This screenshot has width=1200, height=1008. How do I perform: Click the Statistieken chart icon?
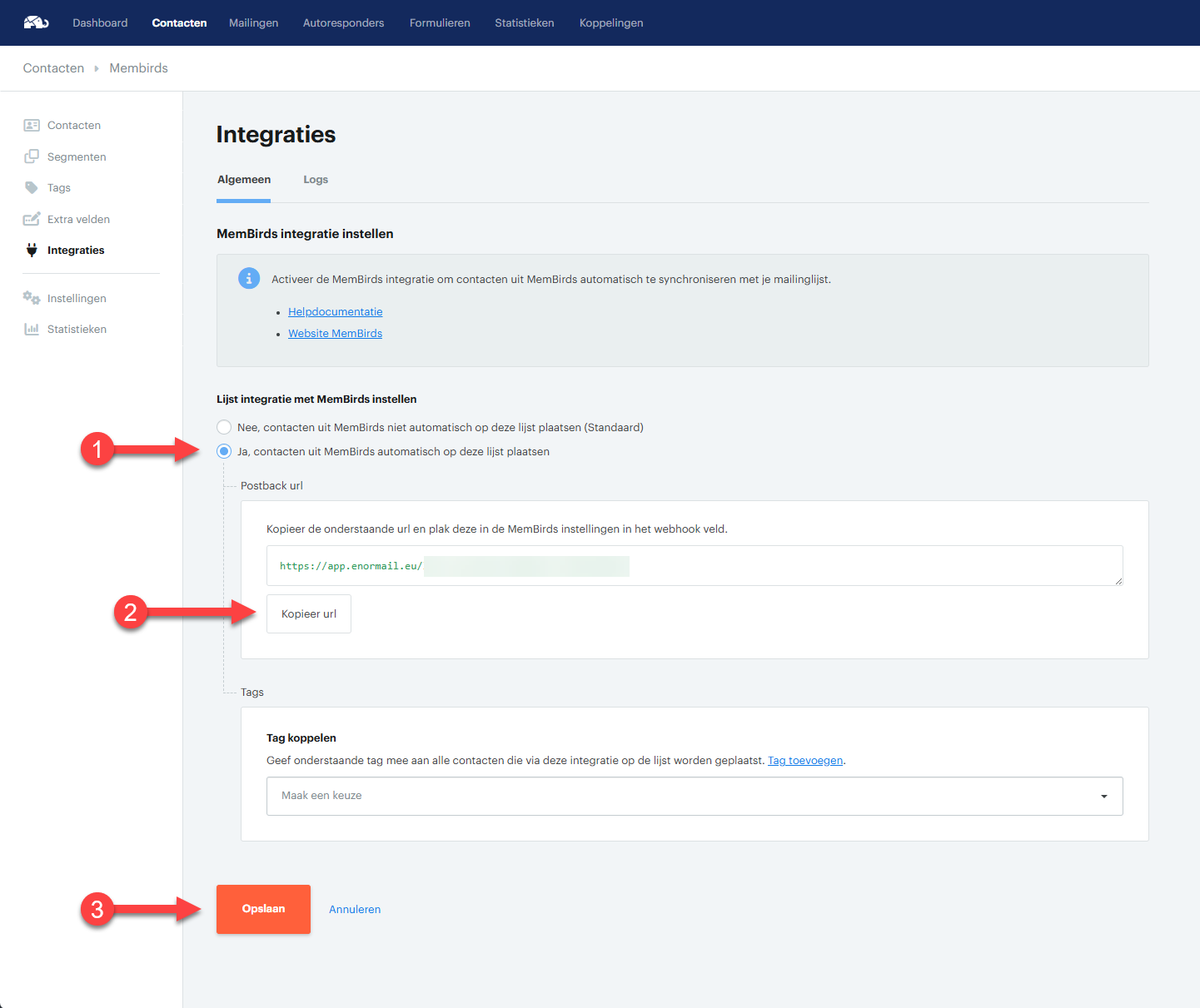point(32,329)
